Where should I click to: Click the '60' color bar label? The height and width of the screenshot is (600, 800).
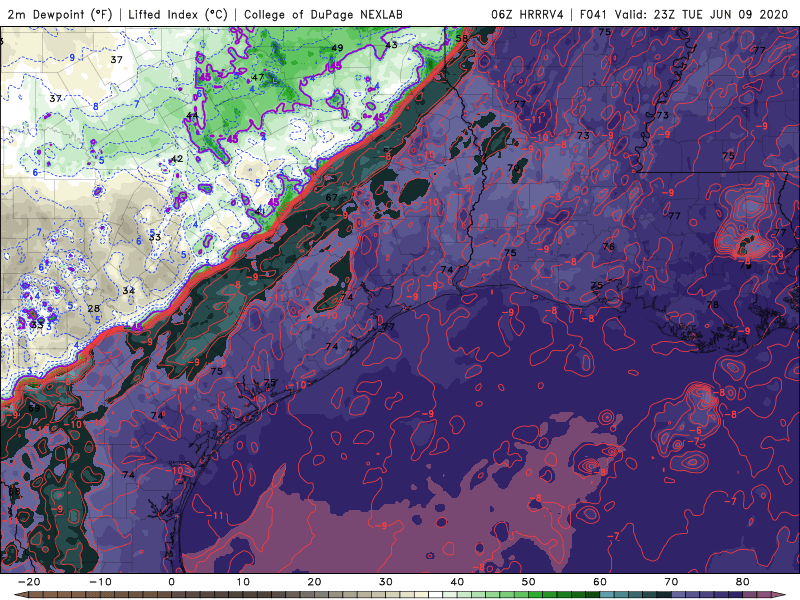pos(600,582)
